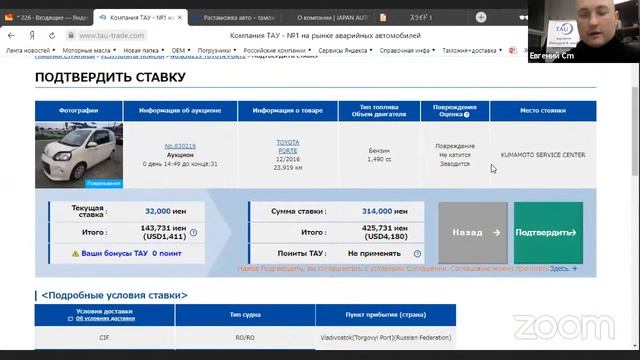Click the help icon beside 'Не применять'
This screenshot has height=360, width=640.
pyautogui.click(x=417, y=253)
